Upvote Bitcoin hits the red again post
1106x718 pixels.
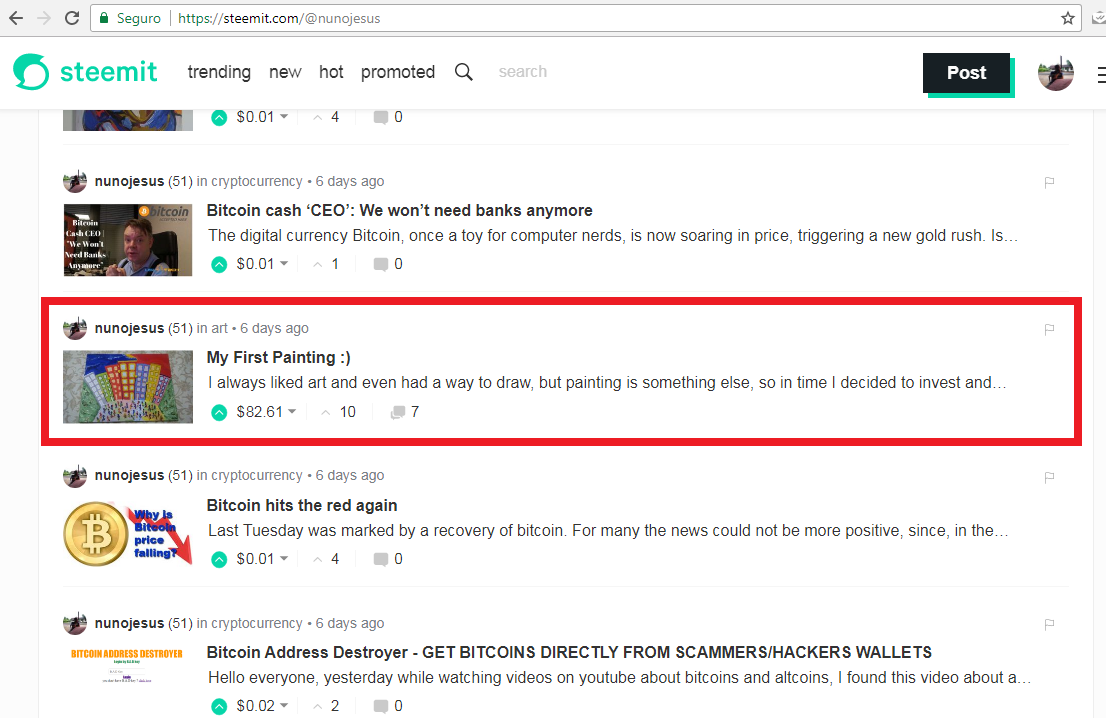[x=219, y=559]
